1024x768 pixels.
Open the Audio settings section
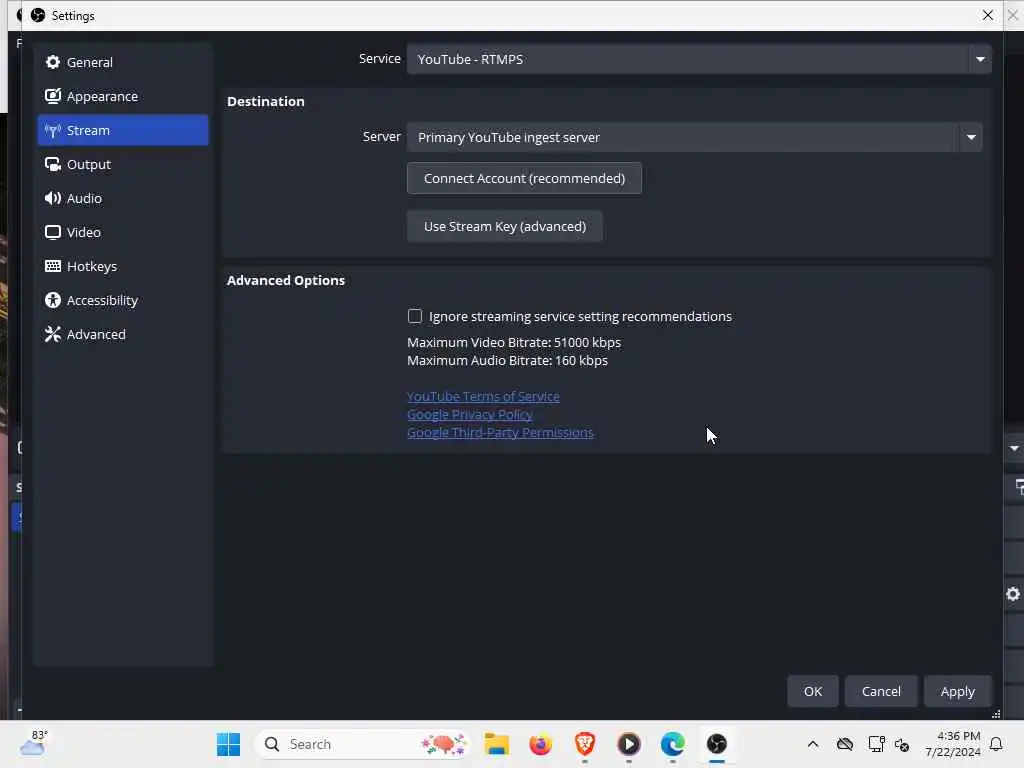pyautogui.click(x=123, y=198)
